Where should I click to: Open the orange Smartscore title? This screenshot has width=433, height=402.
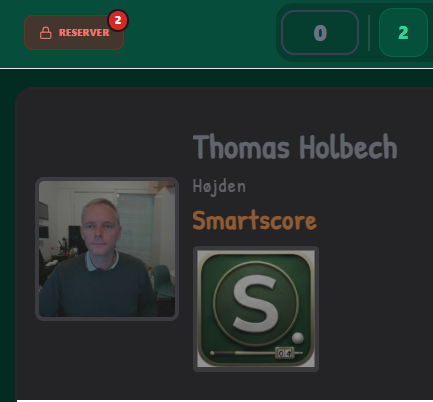(255, 220)
